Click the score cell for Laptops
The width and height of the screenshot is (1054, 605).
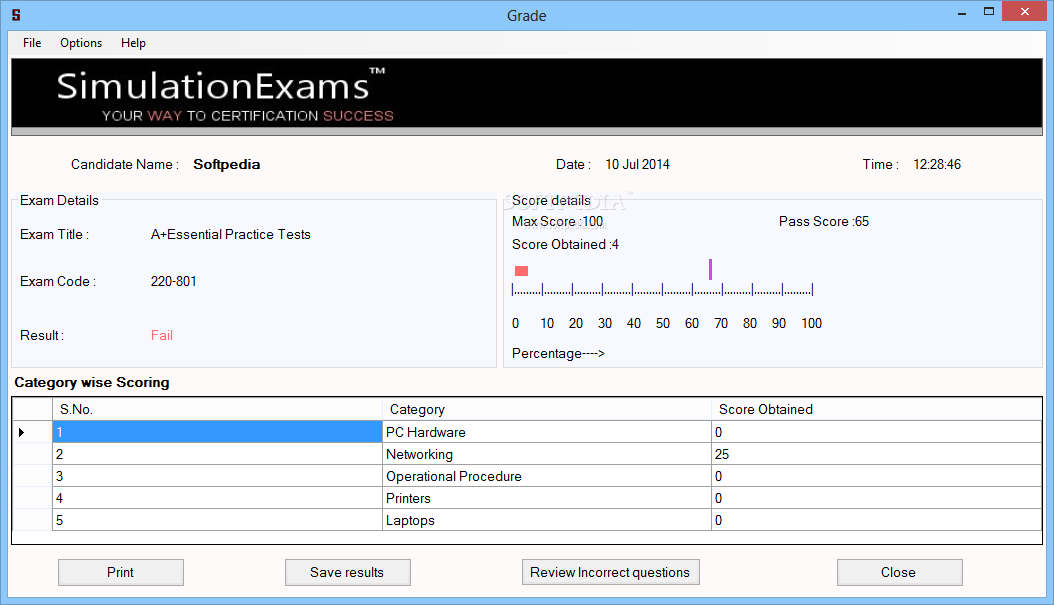(x=877, y=520)
